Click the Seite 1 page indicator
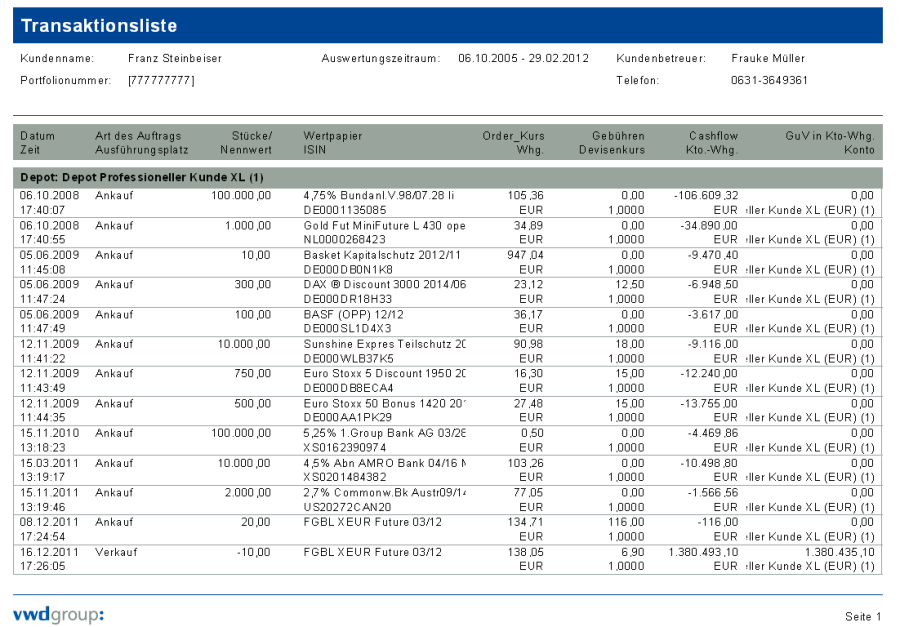This screenshot has height=627, width=900. pyautogui.click(x=863, y=616)
